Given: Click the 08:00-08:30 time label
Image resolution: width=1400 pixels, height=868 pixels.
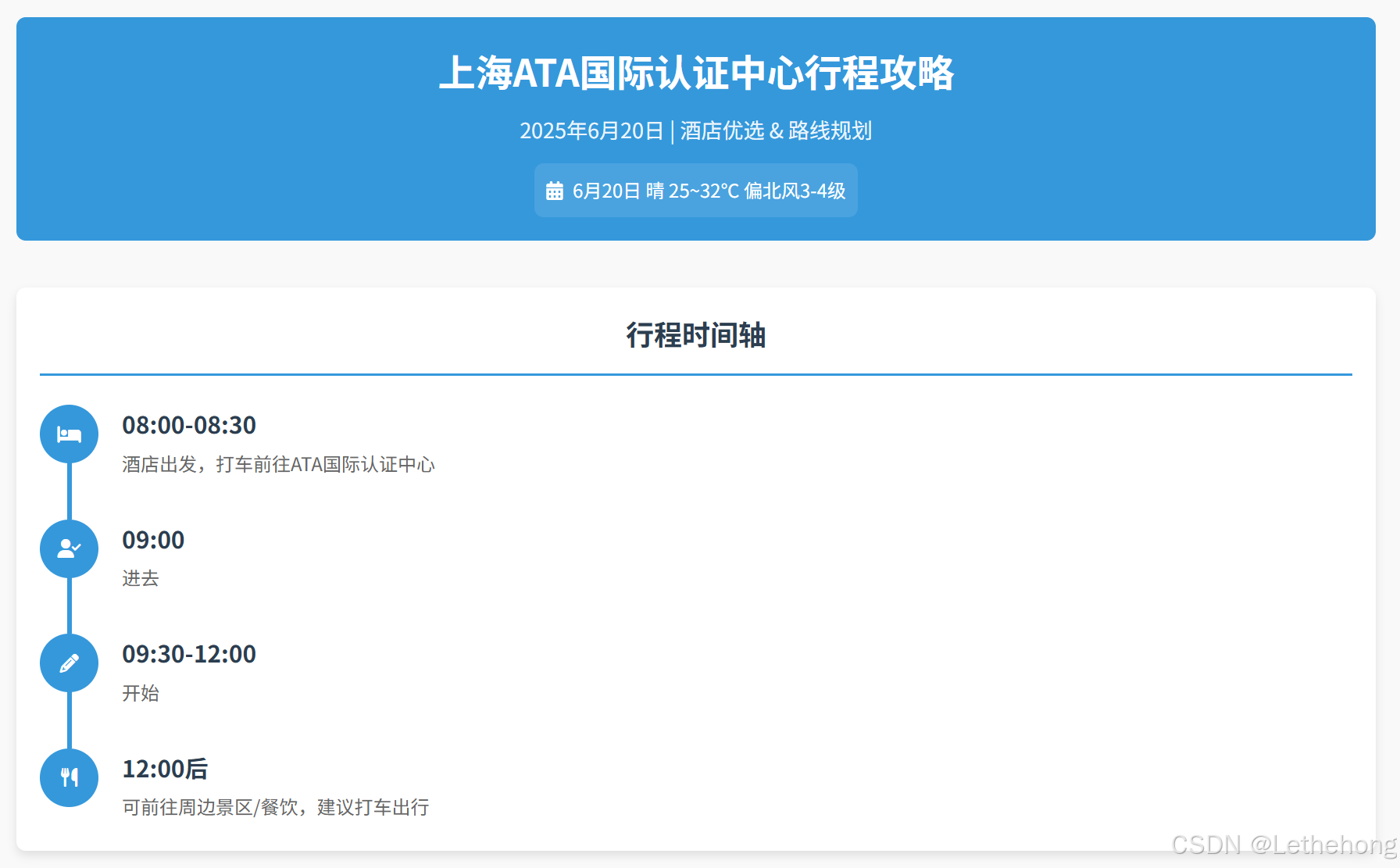Looking at the screenshot, I should tap(189, 425).
